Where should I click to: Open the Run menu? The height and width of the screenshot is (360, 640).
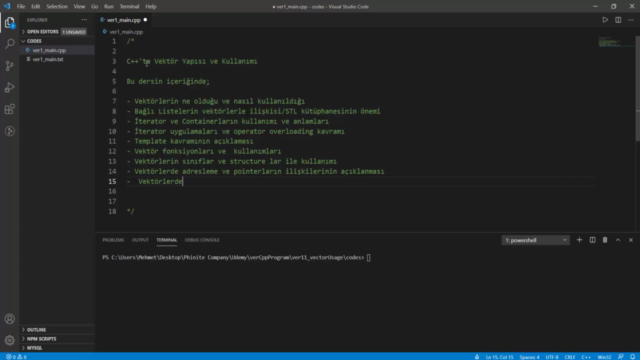[109, 7]
